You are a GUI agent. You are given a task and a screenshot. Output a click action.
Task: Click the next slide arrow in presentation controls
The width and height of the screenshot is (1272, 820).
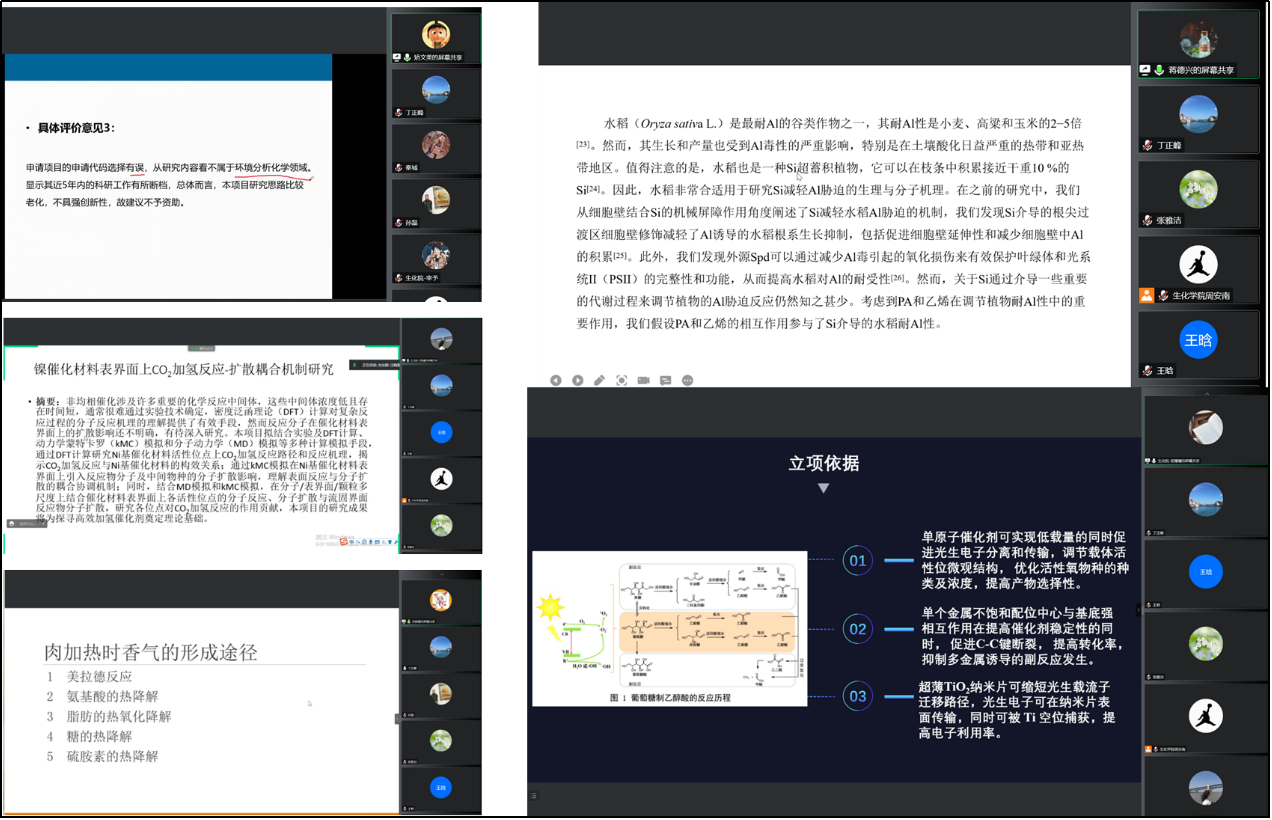point(578,380)
